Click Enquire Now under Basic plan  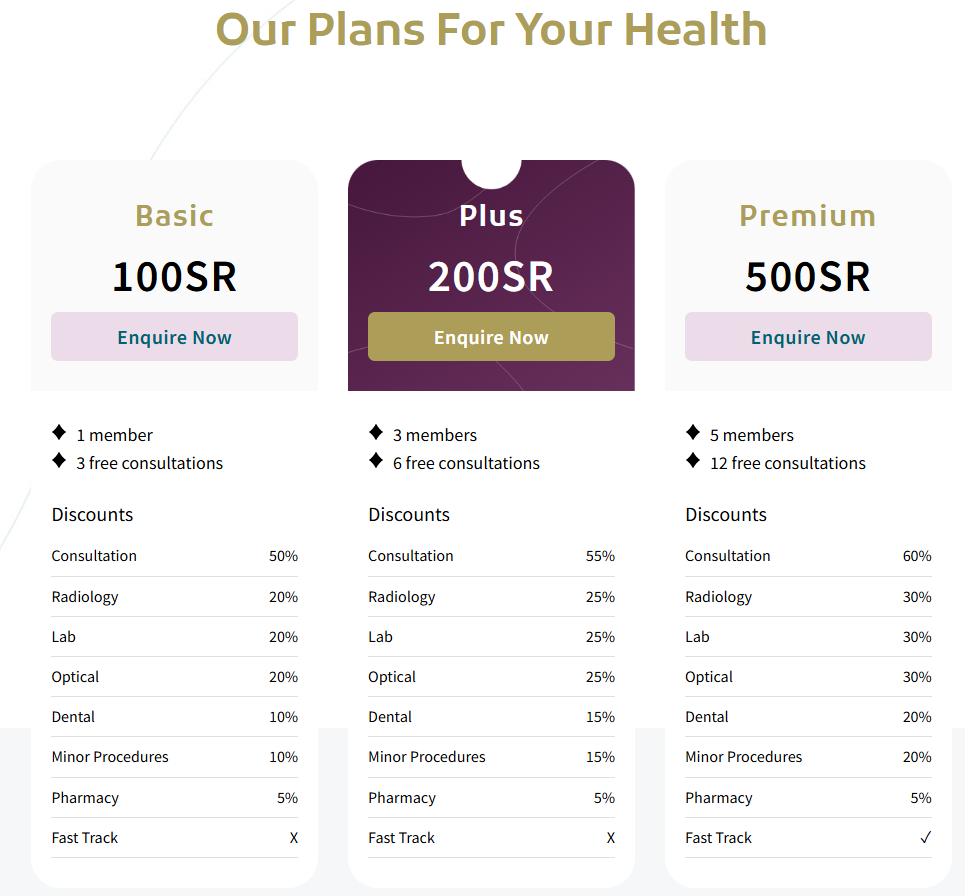(174, 337)
